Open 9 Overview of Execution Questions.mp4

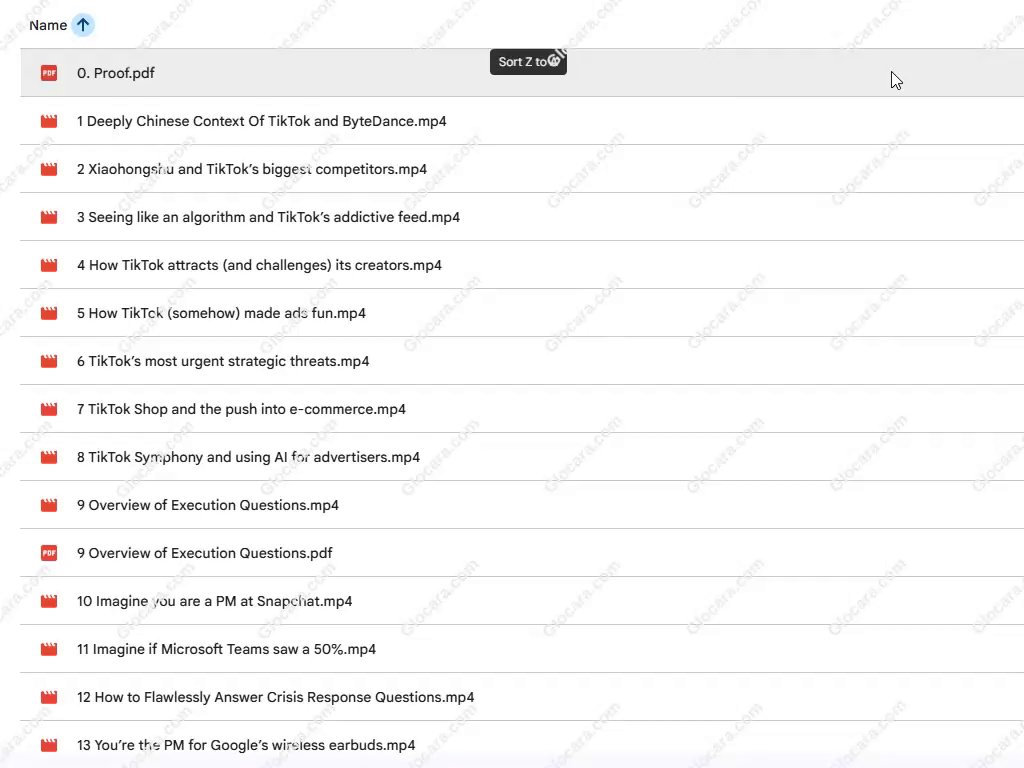[208, 505]
